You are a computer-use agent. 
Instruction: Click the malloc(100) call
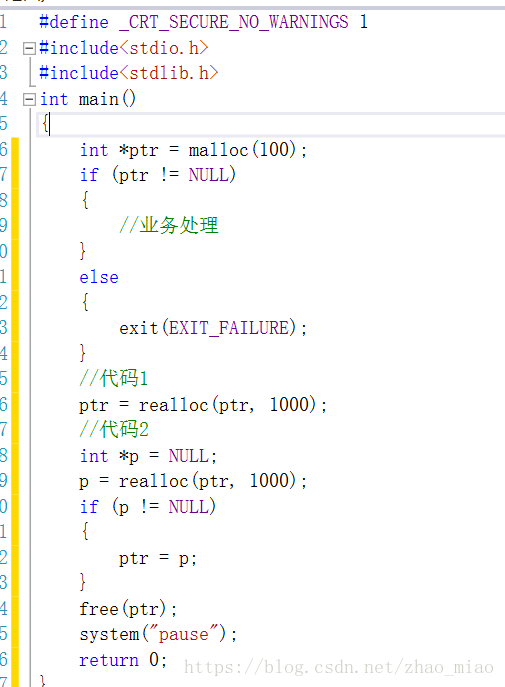(242, 150)
